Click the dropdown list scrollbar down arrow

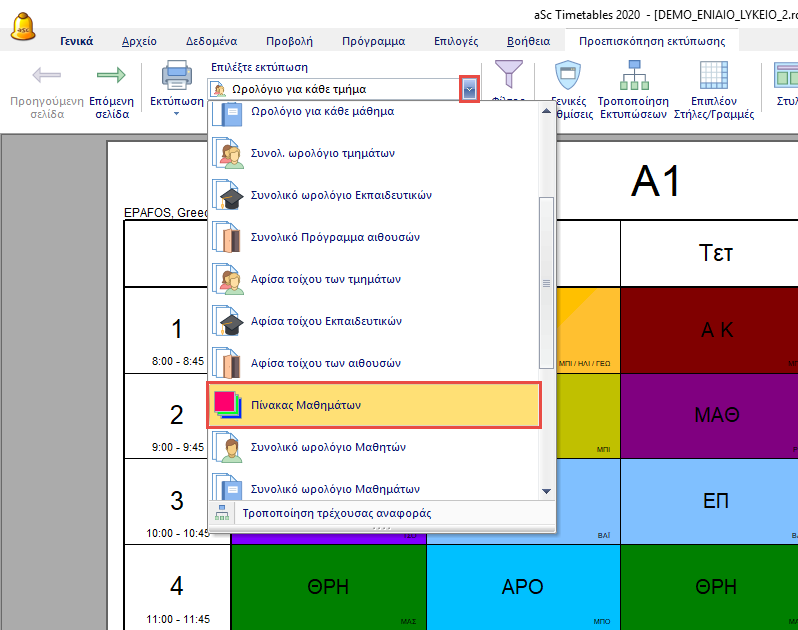click(546, 491)
